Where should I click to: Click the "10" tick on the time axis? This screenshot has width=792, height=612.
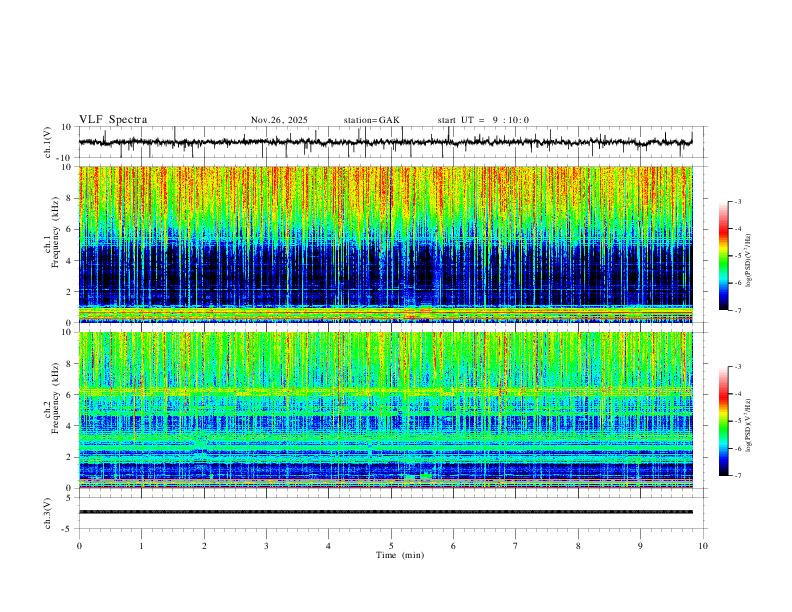click(x=703, y=546)
